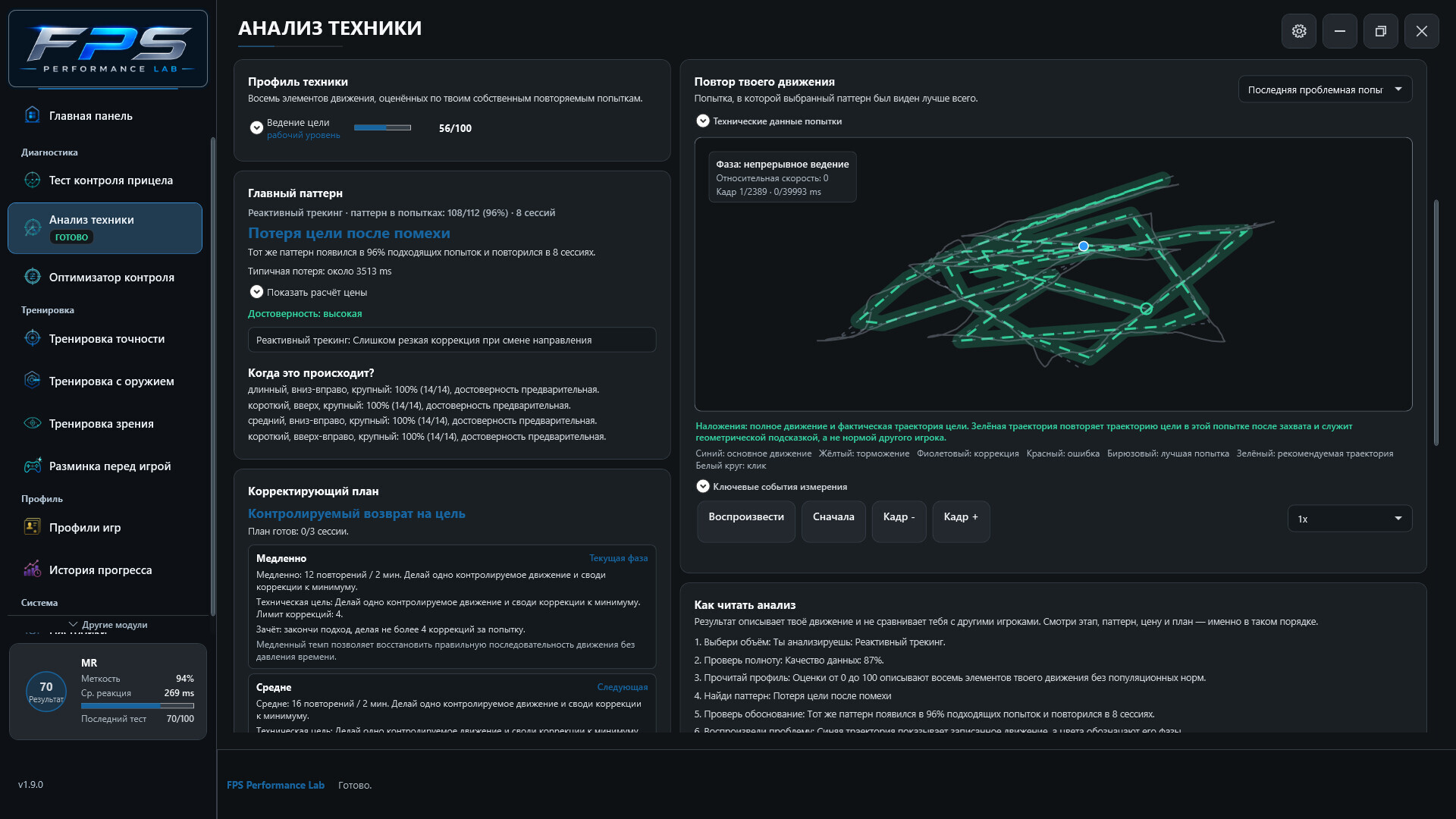This screenshot has height=819, width=1456.
Task: Click the Тест контроля прицела icon
Action: [32, 180]
